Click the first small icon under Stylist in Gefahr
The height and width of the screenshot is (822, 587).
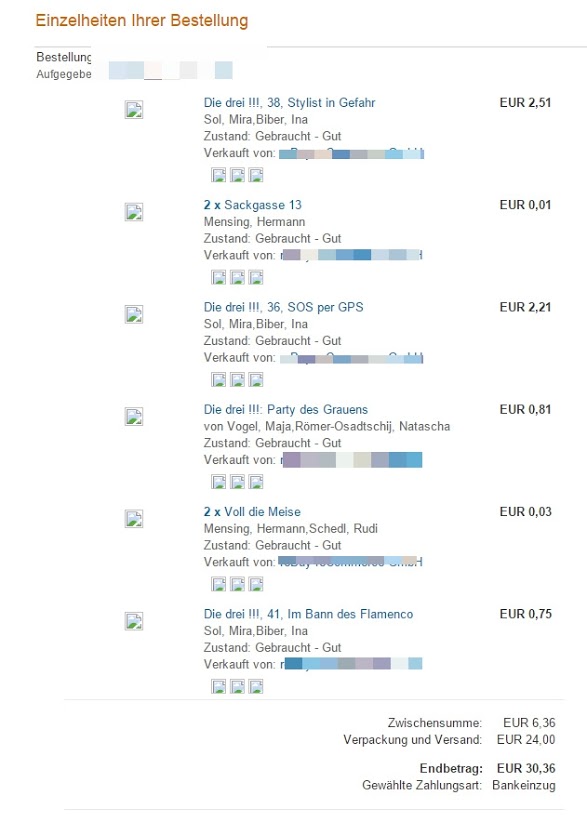(x=219, y=175)
